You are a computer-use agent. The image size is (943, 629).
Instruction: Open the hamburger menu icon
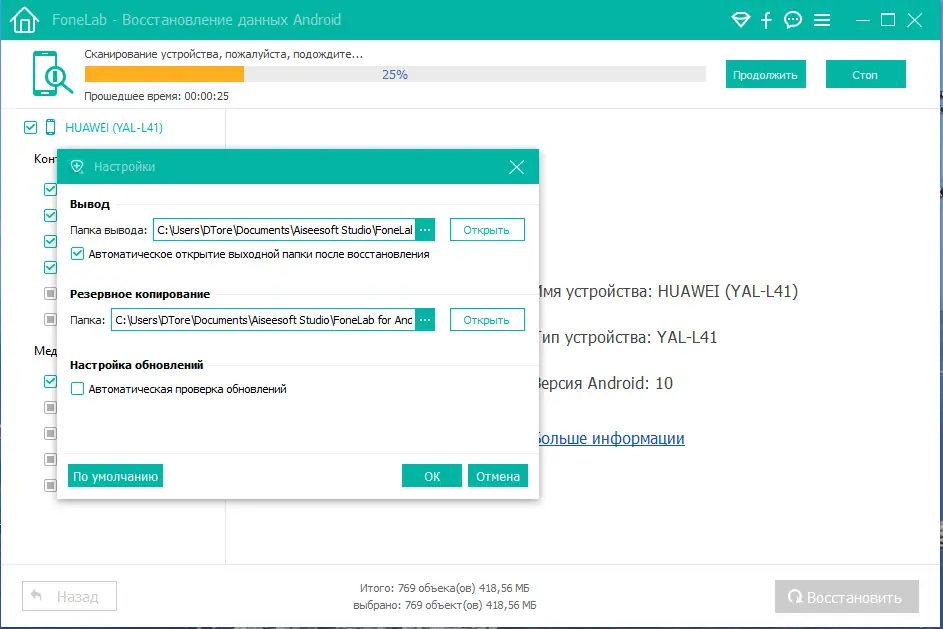click(822, 20)
